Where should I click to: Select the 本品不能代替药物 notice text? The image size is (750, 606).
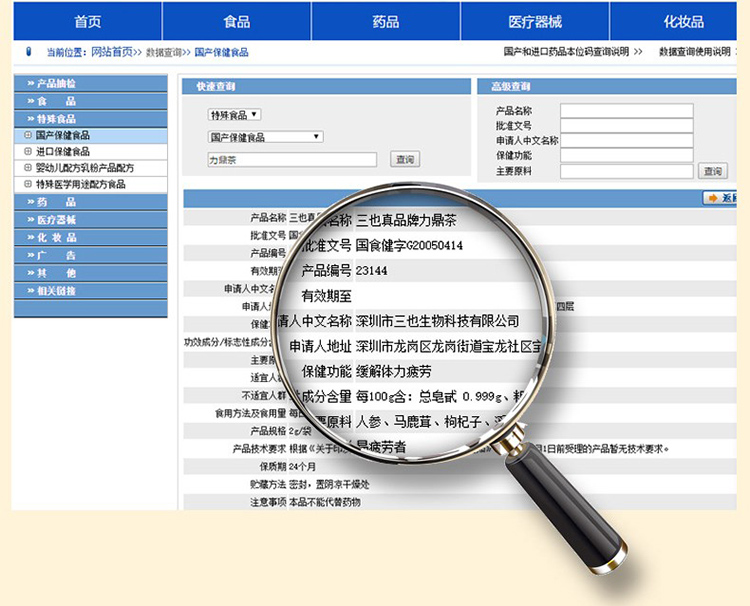[x=325, y=502]
